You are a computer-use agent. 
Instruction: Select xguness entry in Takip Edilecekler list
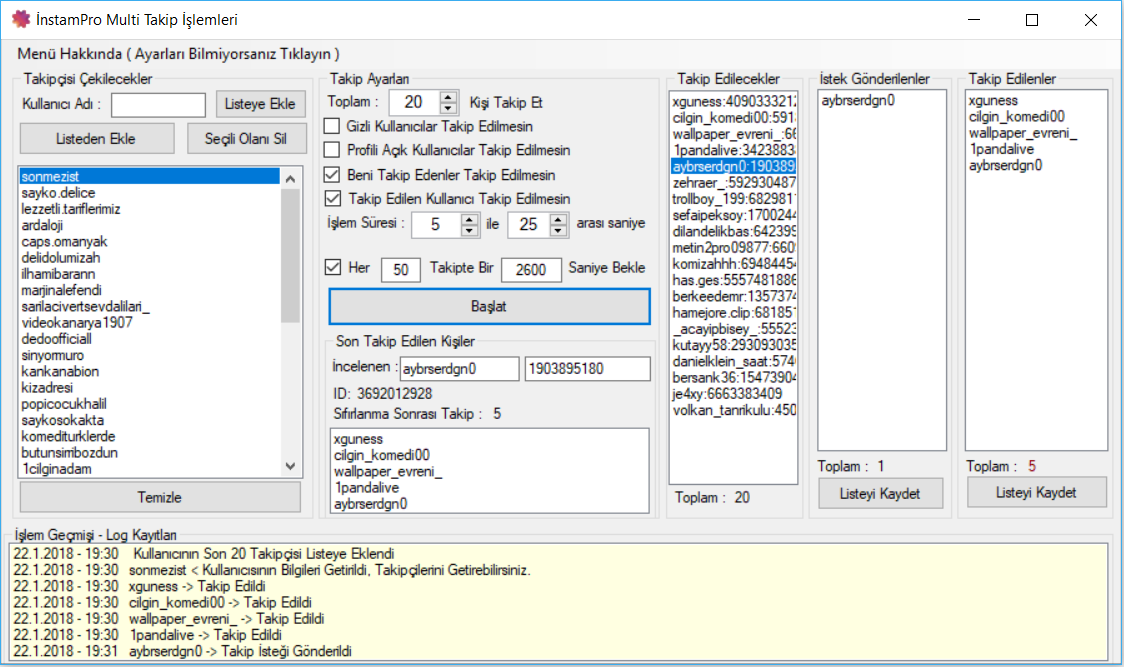733,102
